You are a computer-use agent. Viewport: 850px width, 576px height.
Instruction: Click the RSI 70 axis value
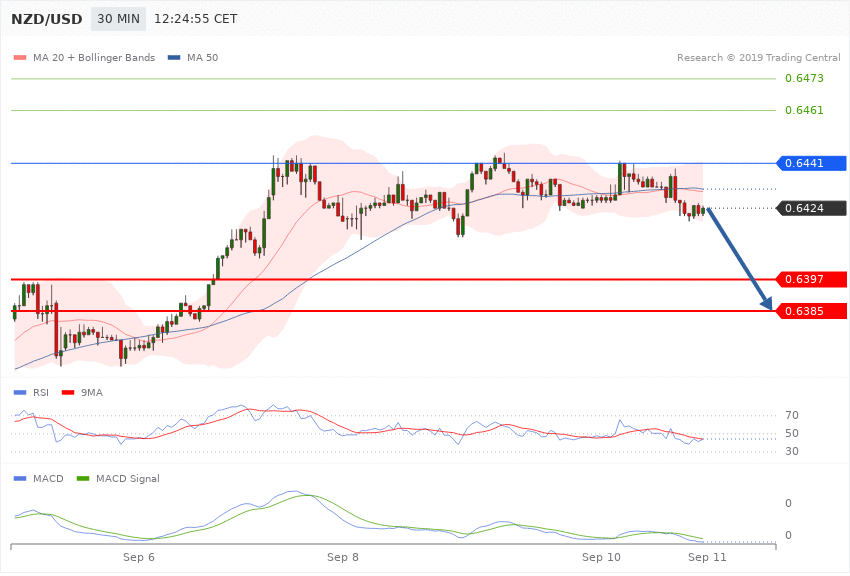[x=792, y=416]
